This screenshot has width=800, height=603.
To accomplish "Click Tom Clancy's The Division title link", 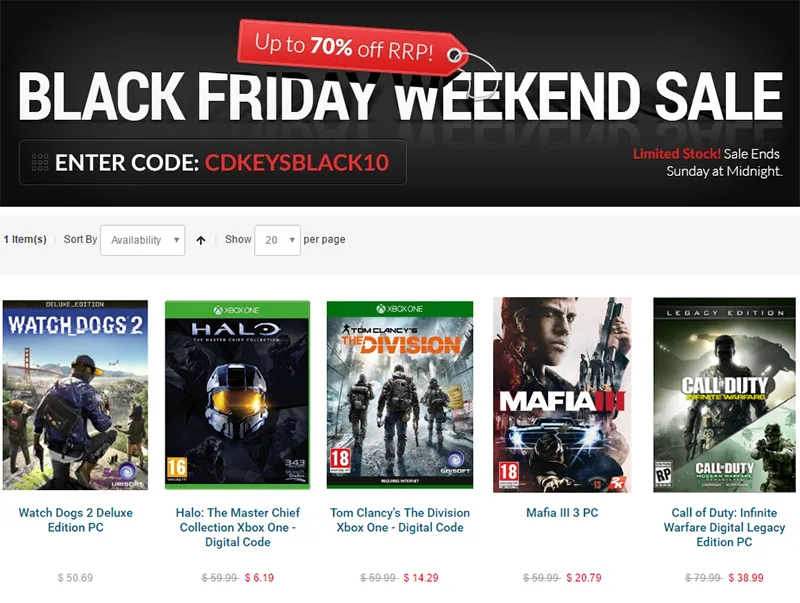I will point(400,520).
